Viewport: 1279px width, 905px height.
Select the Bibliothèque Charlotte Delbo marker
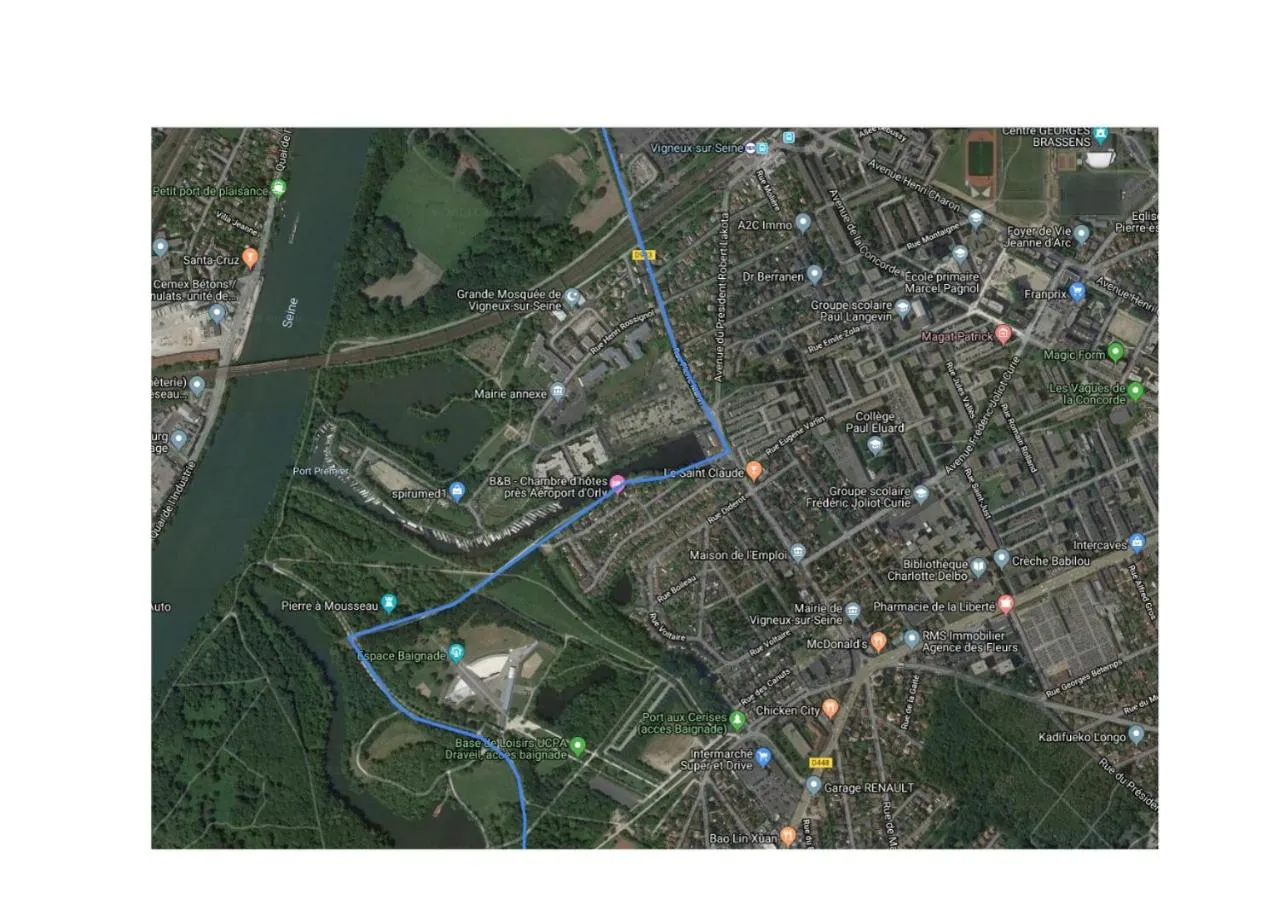tap(978, 567)
